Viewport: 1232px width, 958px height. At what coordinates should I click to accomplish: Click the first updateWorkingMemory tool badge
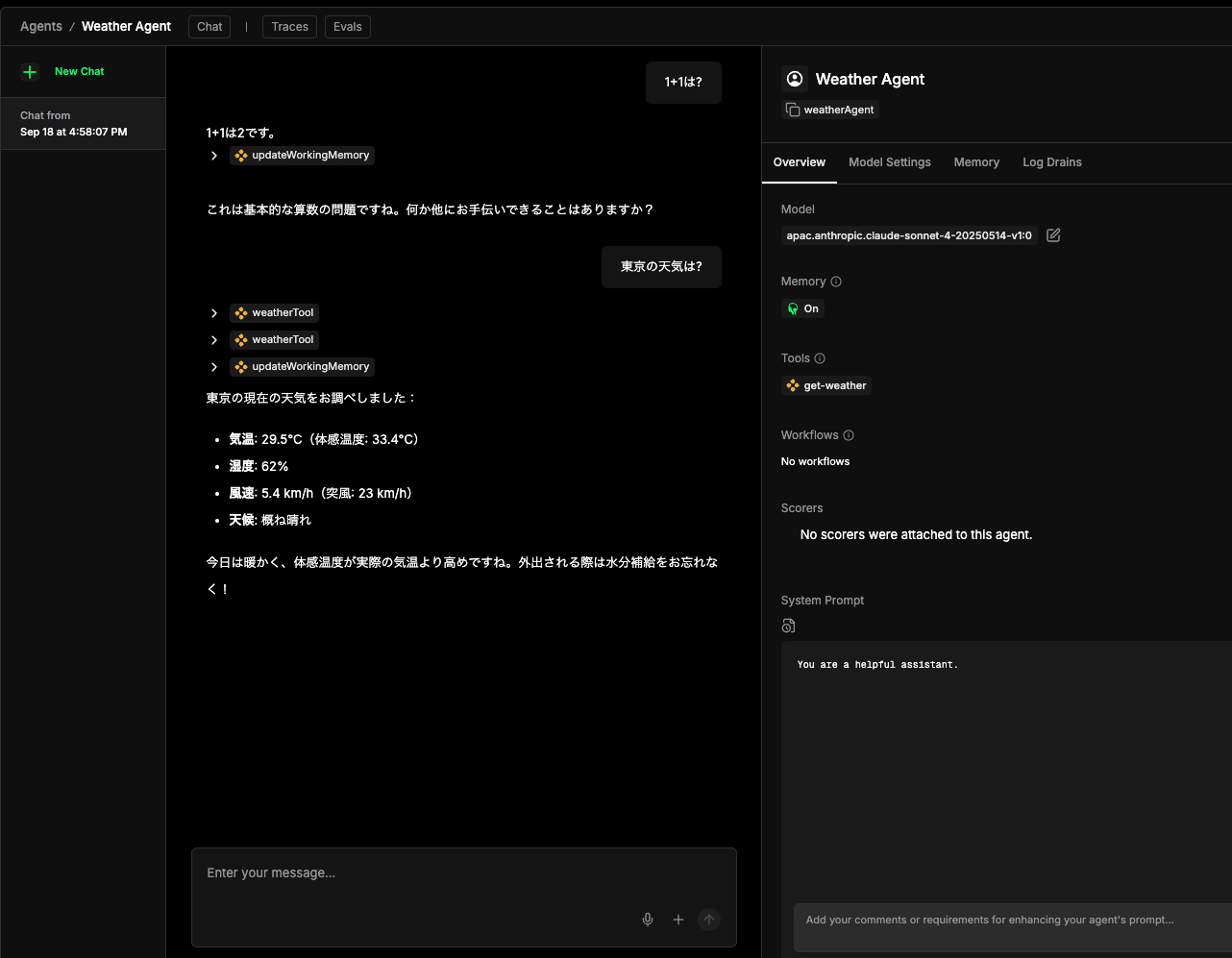pos(302,156)
